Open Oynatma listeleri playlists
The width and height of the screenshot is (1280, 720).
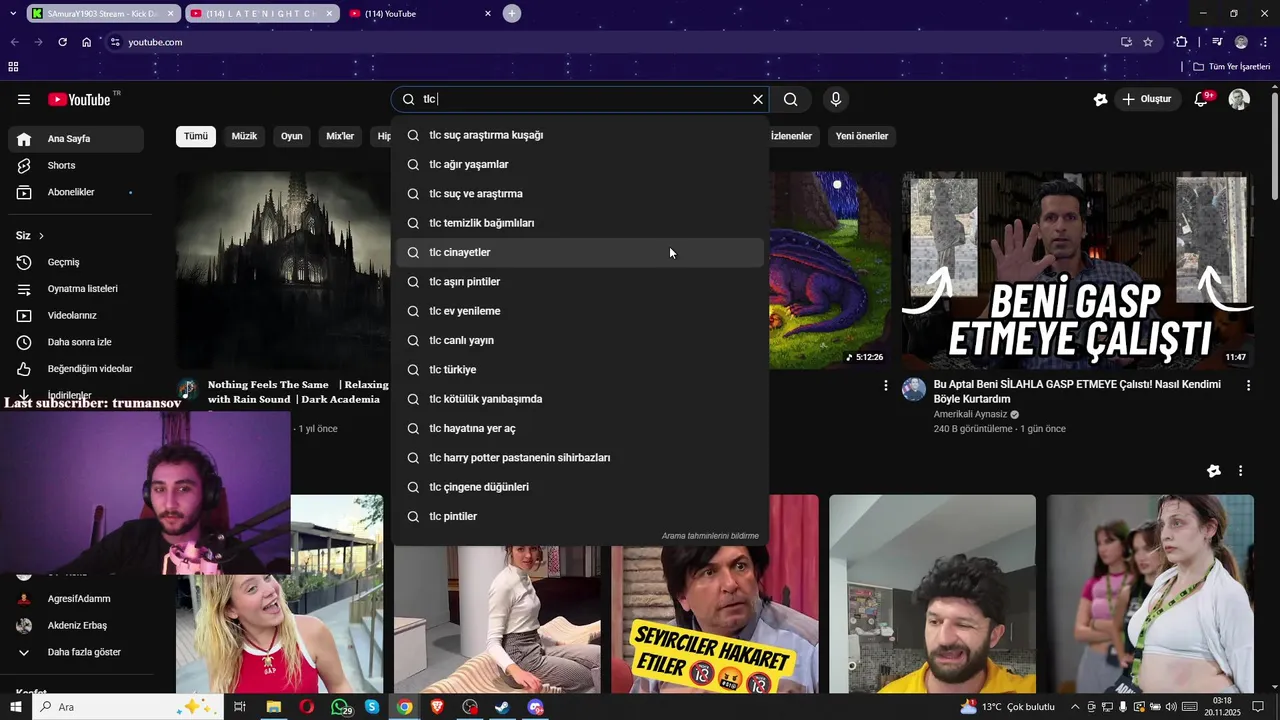(76, 289)
